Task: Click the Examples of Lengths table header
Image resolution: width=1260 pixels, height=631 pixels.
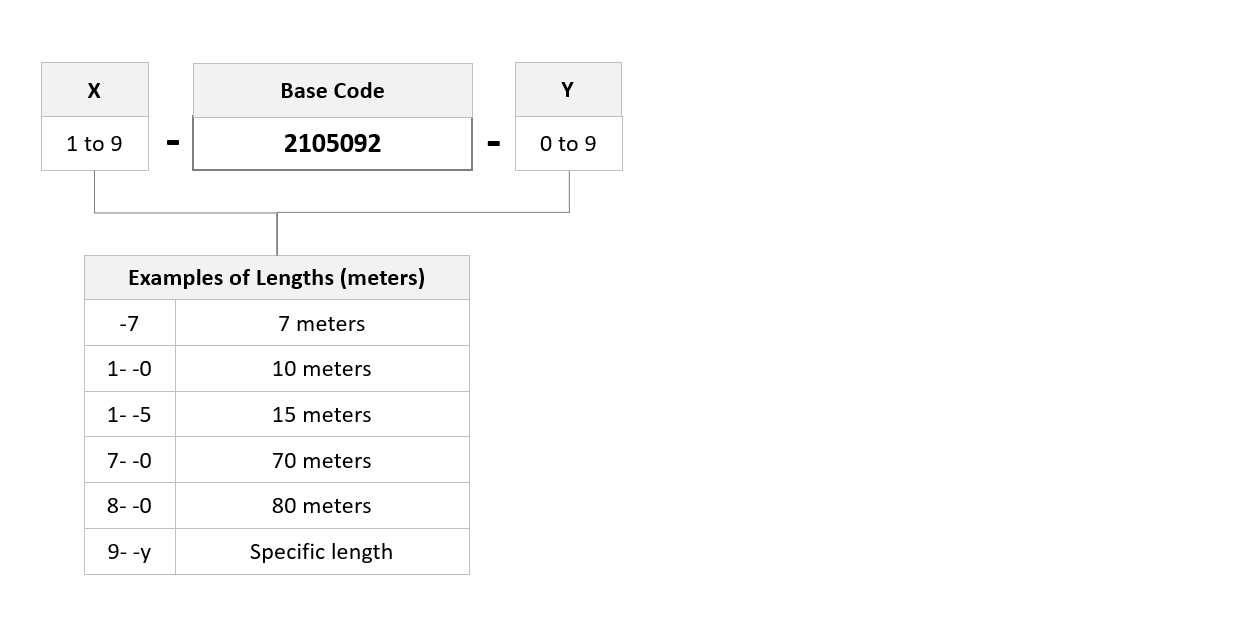Action: tap(277, 278)
